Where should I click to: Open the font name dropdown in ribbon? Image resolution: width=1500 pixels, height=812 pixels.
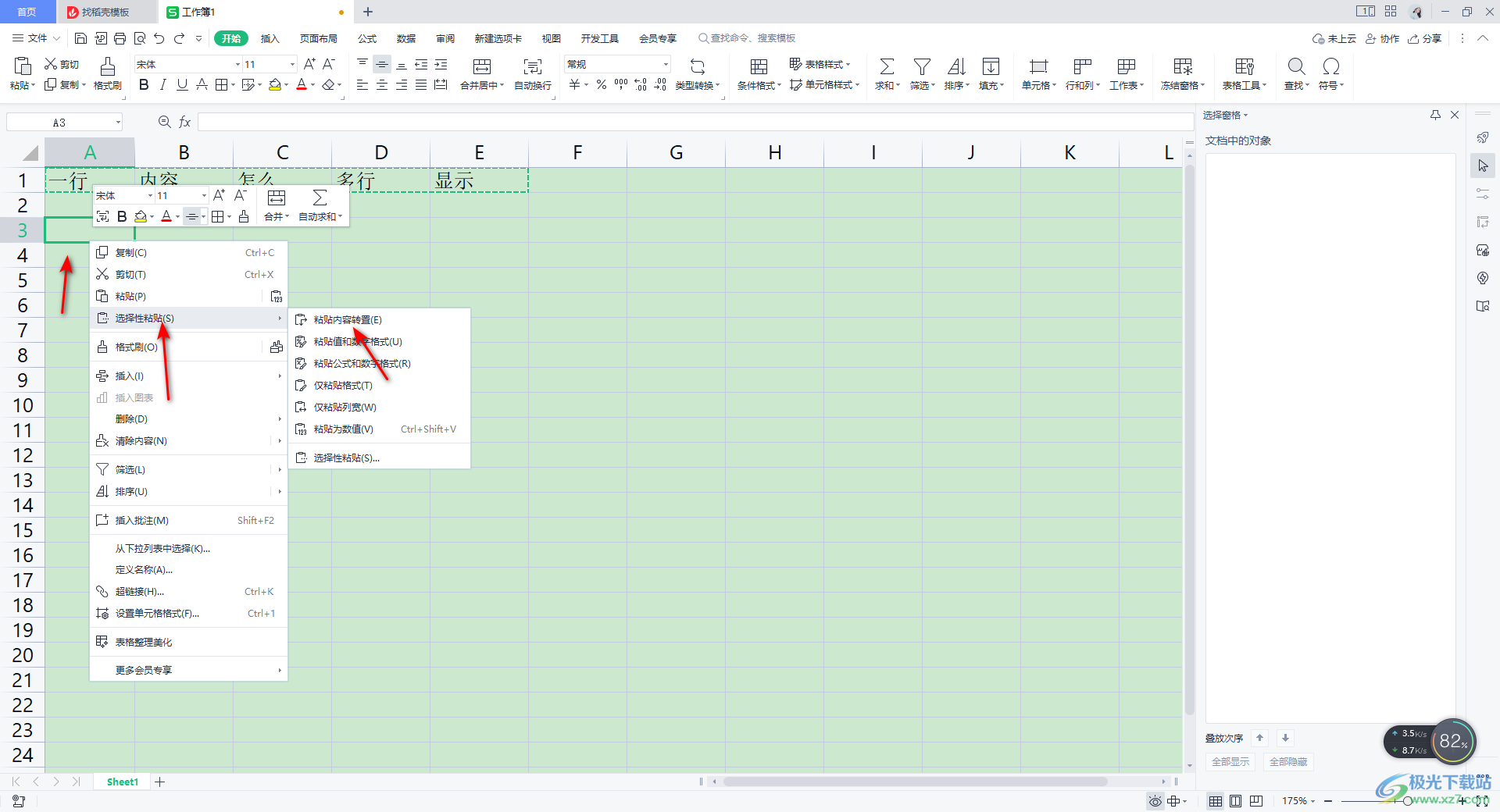[237, 65]
